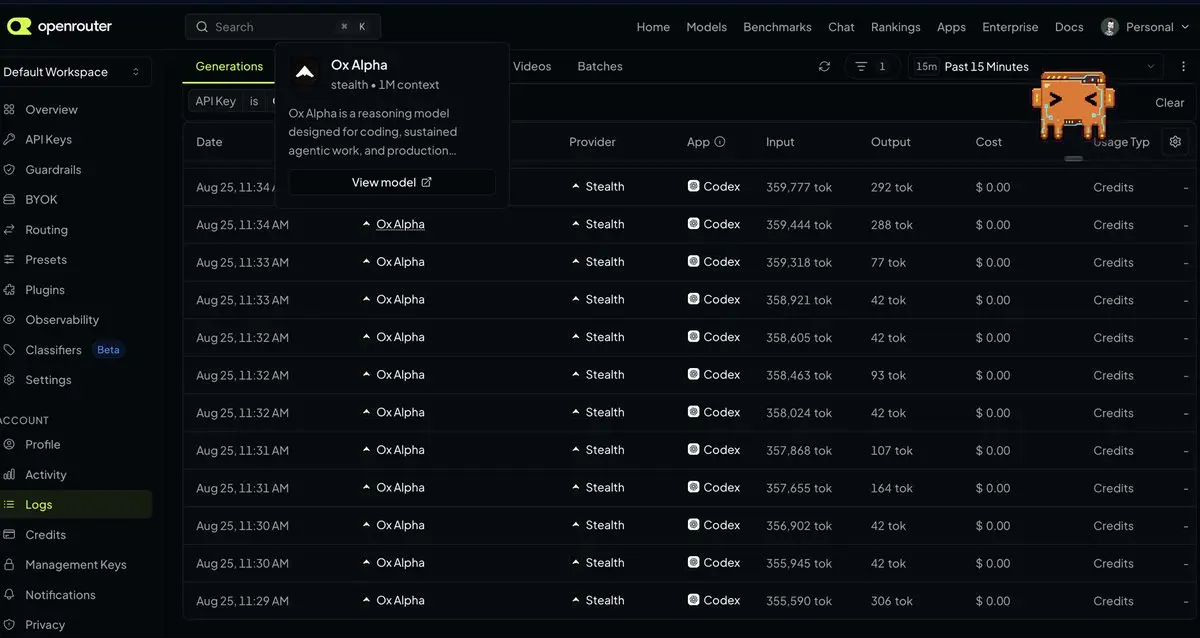
Task: Sort by Date column header
Action: pos(209,142)
